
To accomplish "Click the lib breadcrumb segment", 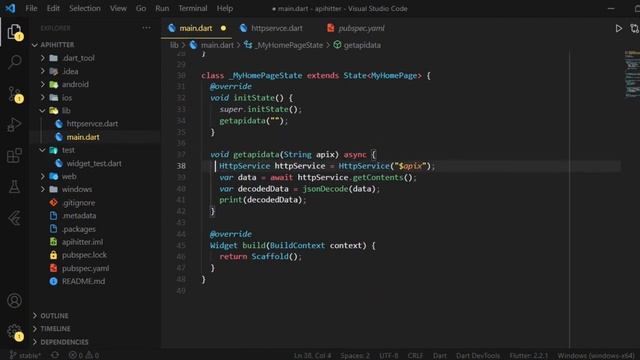I will click(x=174, y=45).
